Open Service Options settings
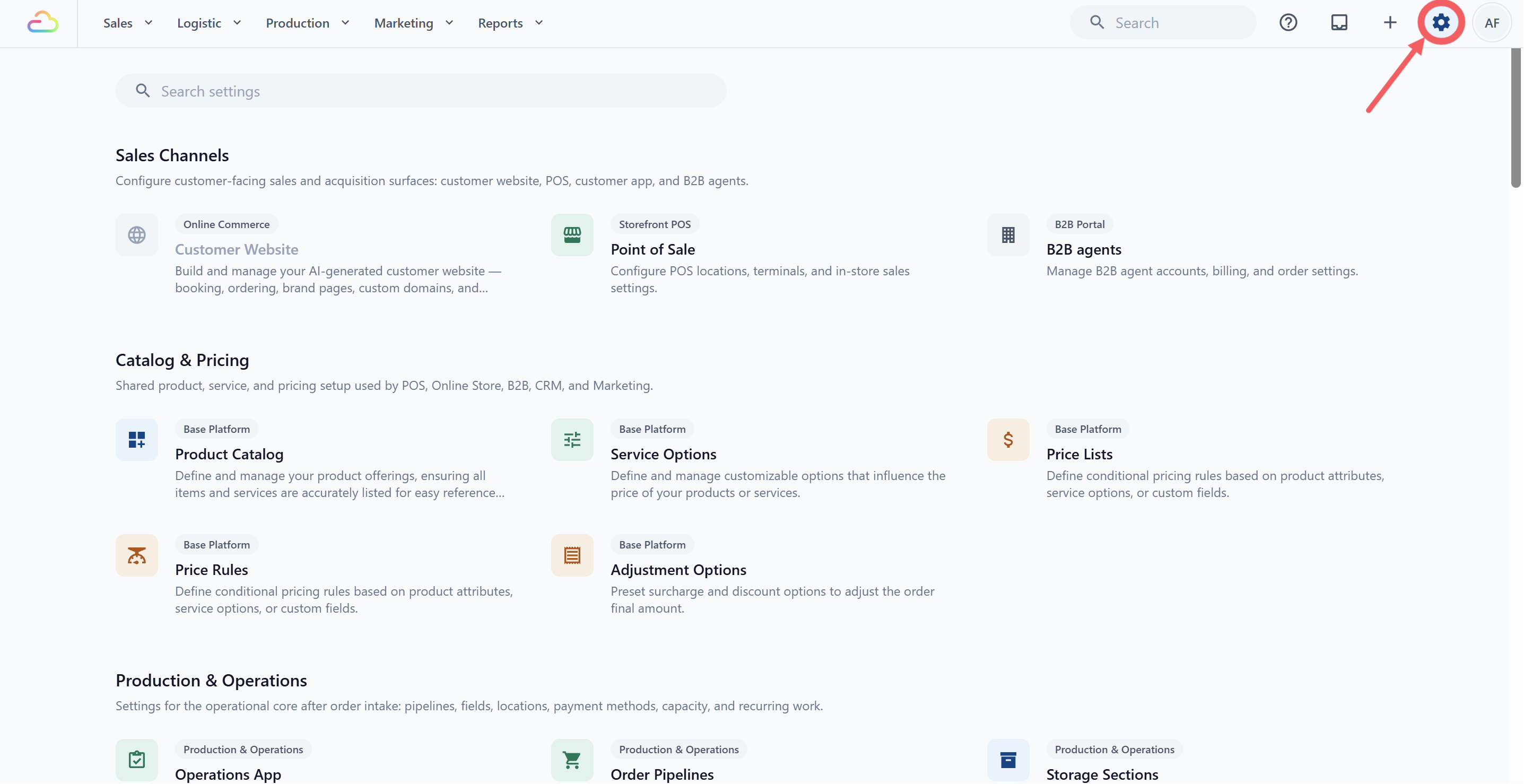1524x784 pixels. [663, 455]
